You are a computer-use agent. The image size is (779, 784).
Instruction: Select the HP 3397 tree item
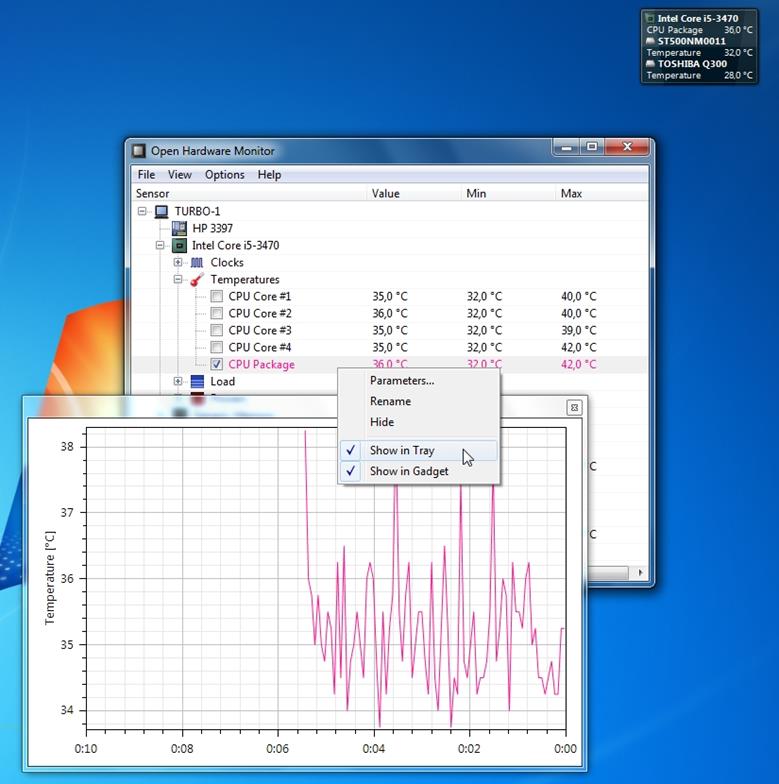[212, 228]
